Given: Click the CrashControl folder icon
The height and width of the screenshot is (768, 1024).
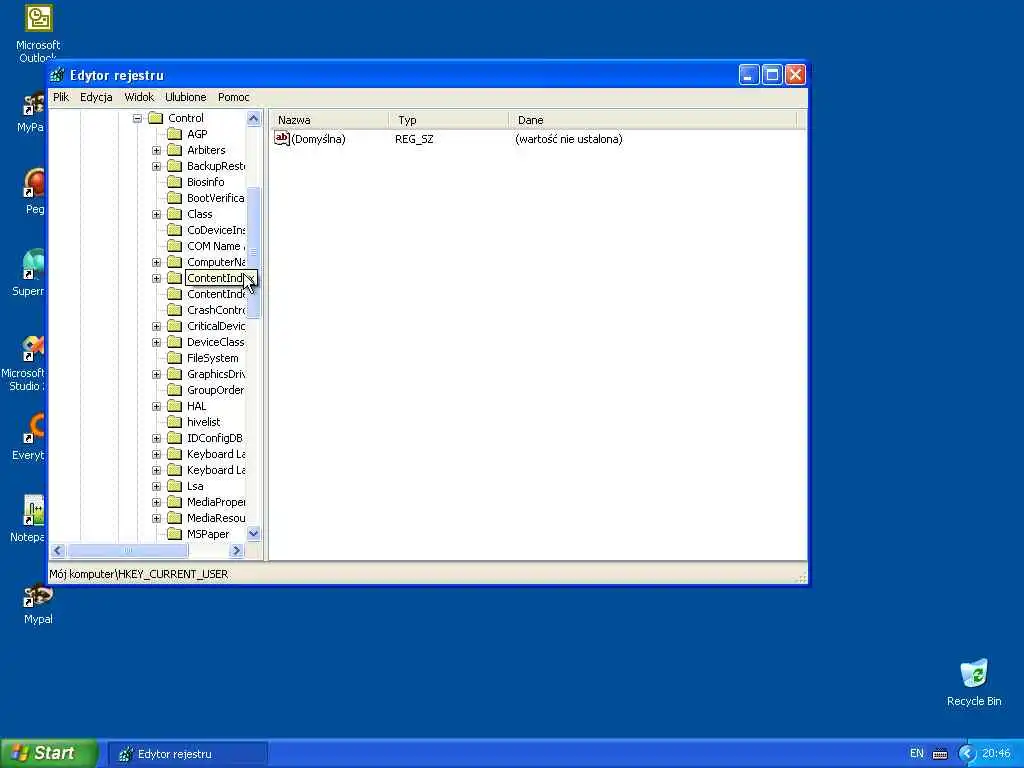Looking at the screenshot, I should pyautogui.click(x=174, y=310).
